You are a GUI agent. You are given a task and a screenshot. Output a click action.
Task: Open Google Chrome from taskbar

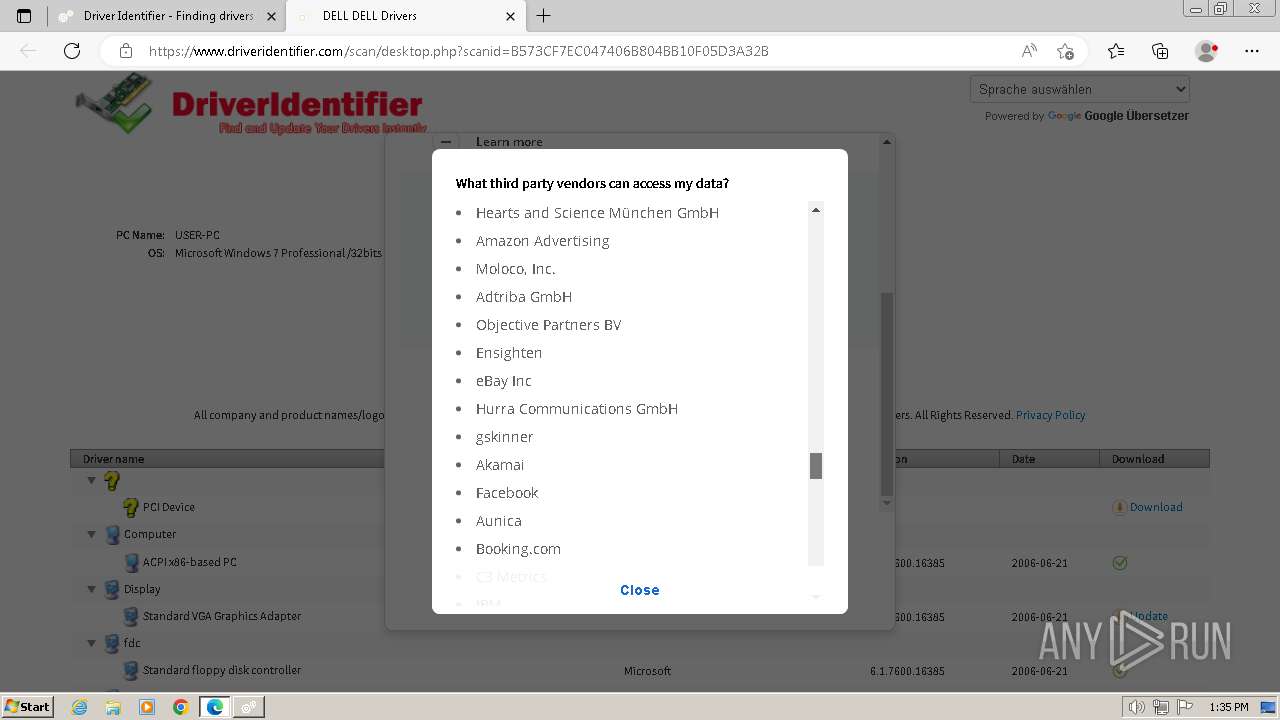[x=181, y=707]
